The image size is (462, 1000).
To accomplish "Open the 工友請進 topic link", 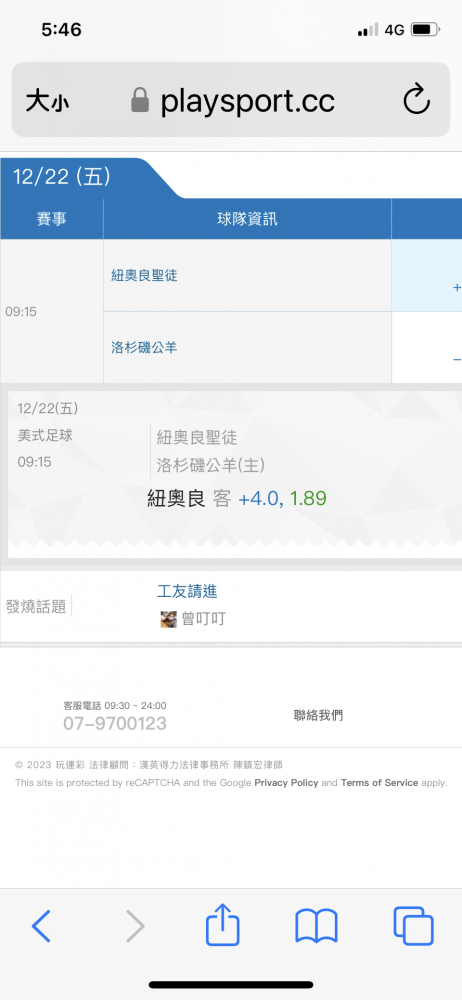I will 188,591.
